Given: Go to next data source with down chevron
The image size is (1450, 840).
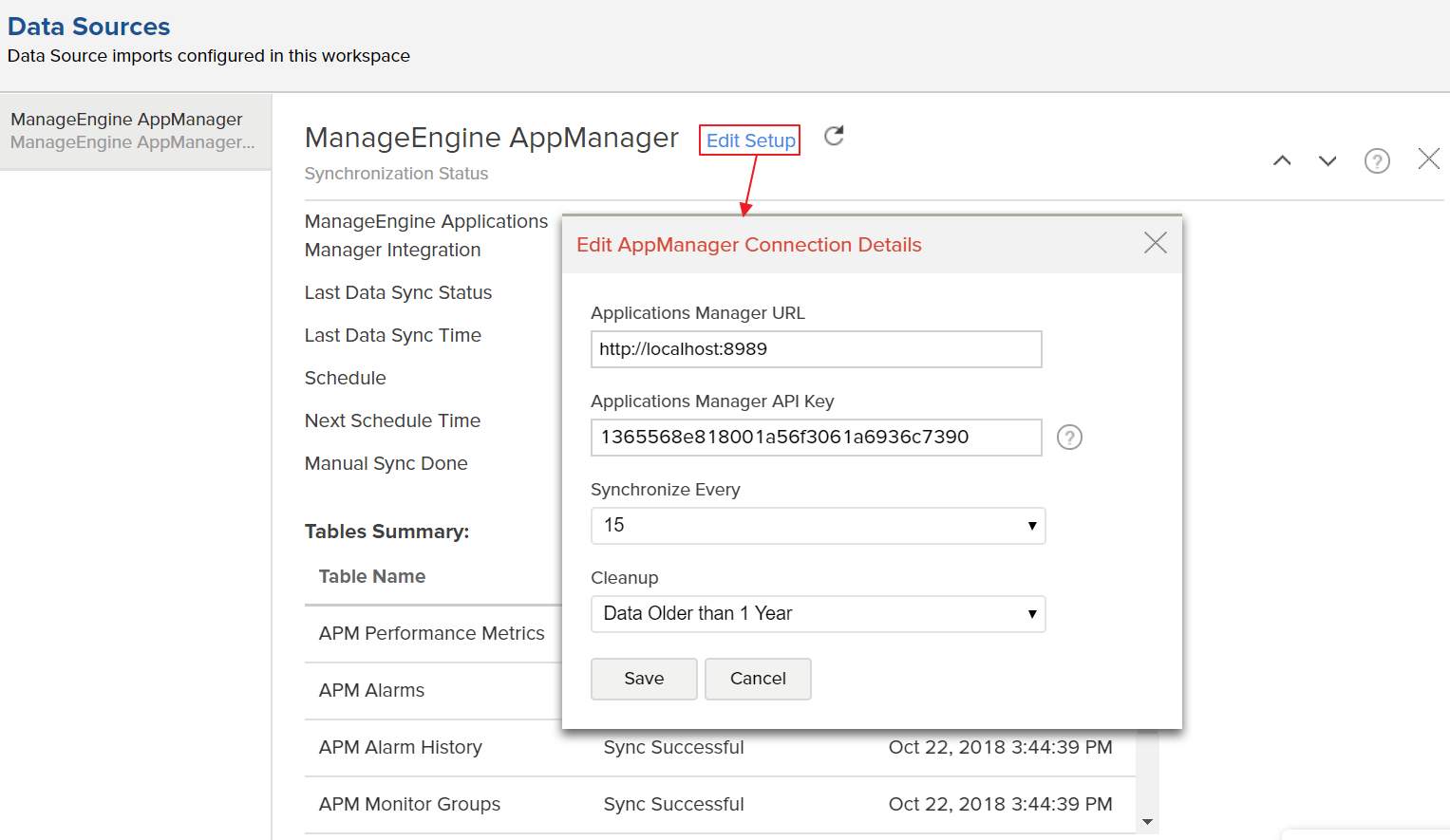Looking at the screenshot, I should point(1328,160).
